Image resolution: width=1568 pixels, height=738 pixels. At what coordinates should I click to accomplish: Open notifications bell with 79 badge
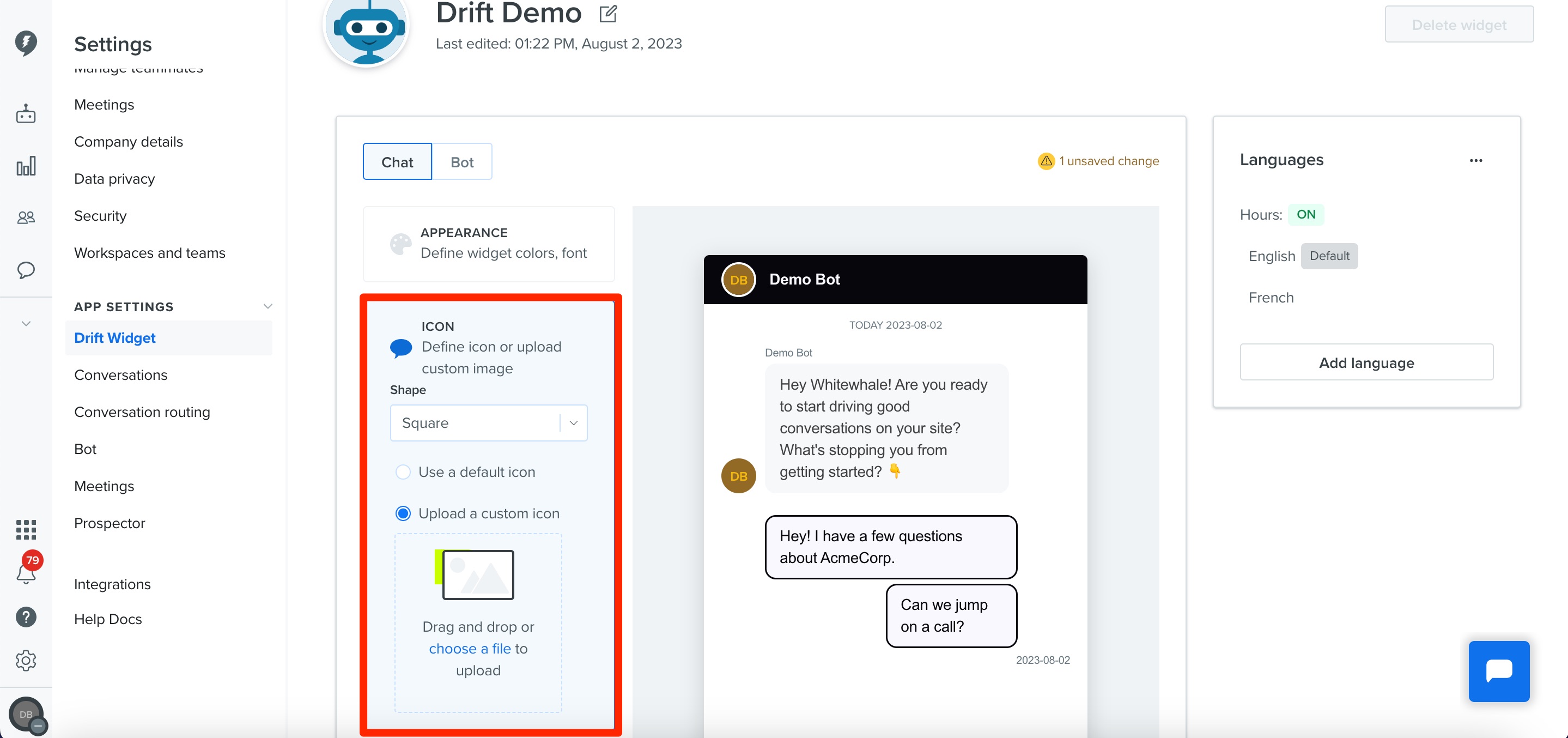click(x=26, y=572)
